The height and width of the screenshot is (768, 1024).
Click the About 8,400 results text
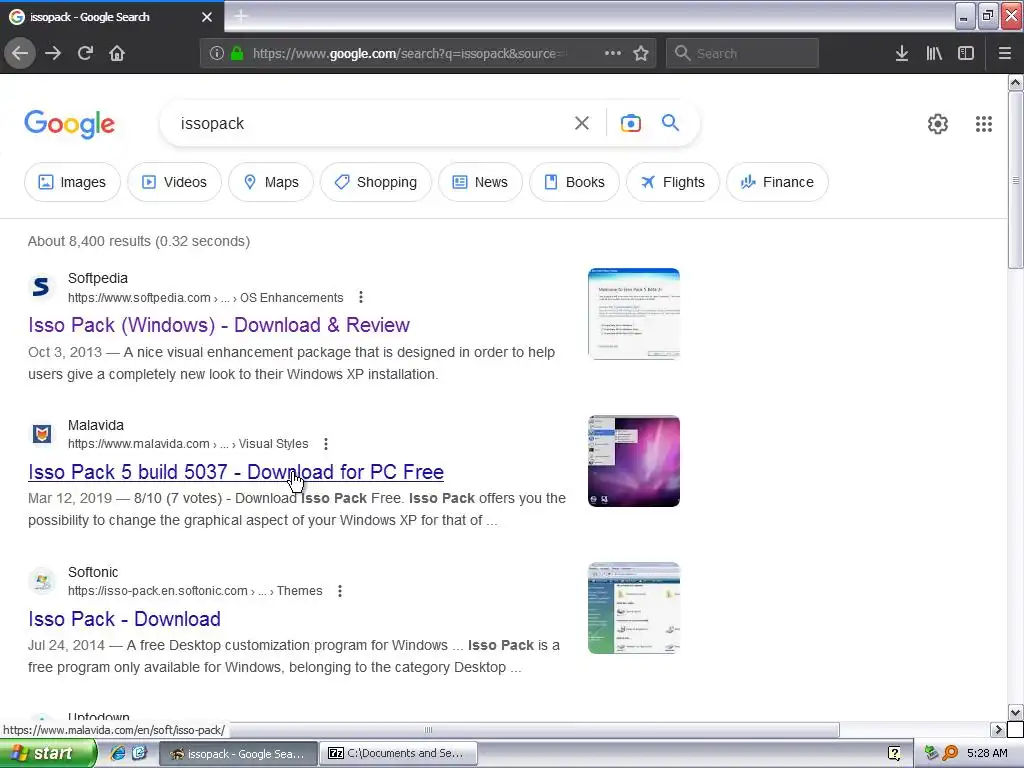139,241
